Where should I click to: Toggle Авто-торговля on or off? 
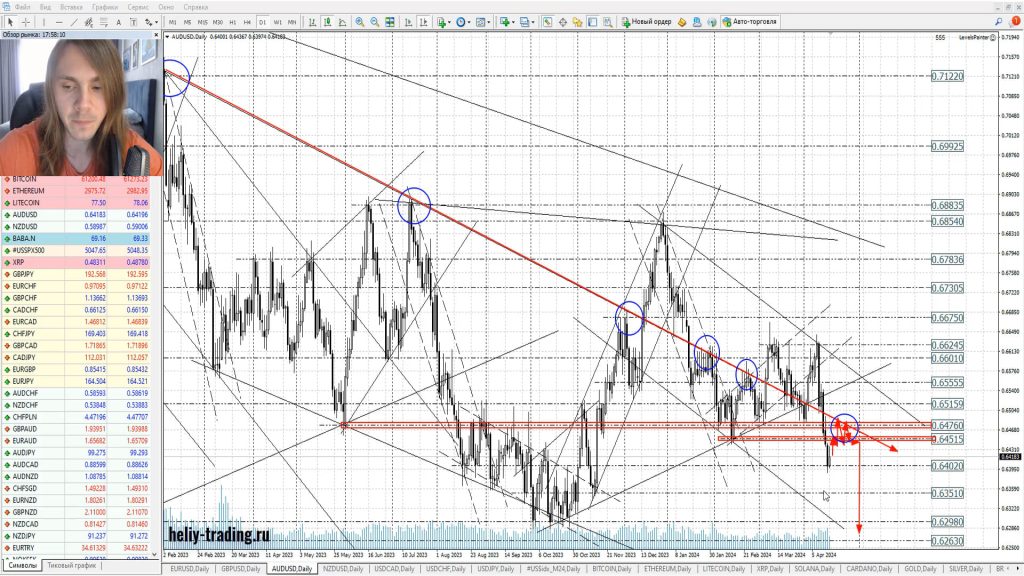pos(748,21)
